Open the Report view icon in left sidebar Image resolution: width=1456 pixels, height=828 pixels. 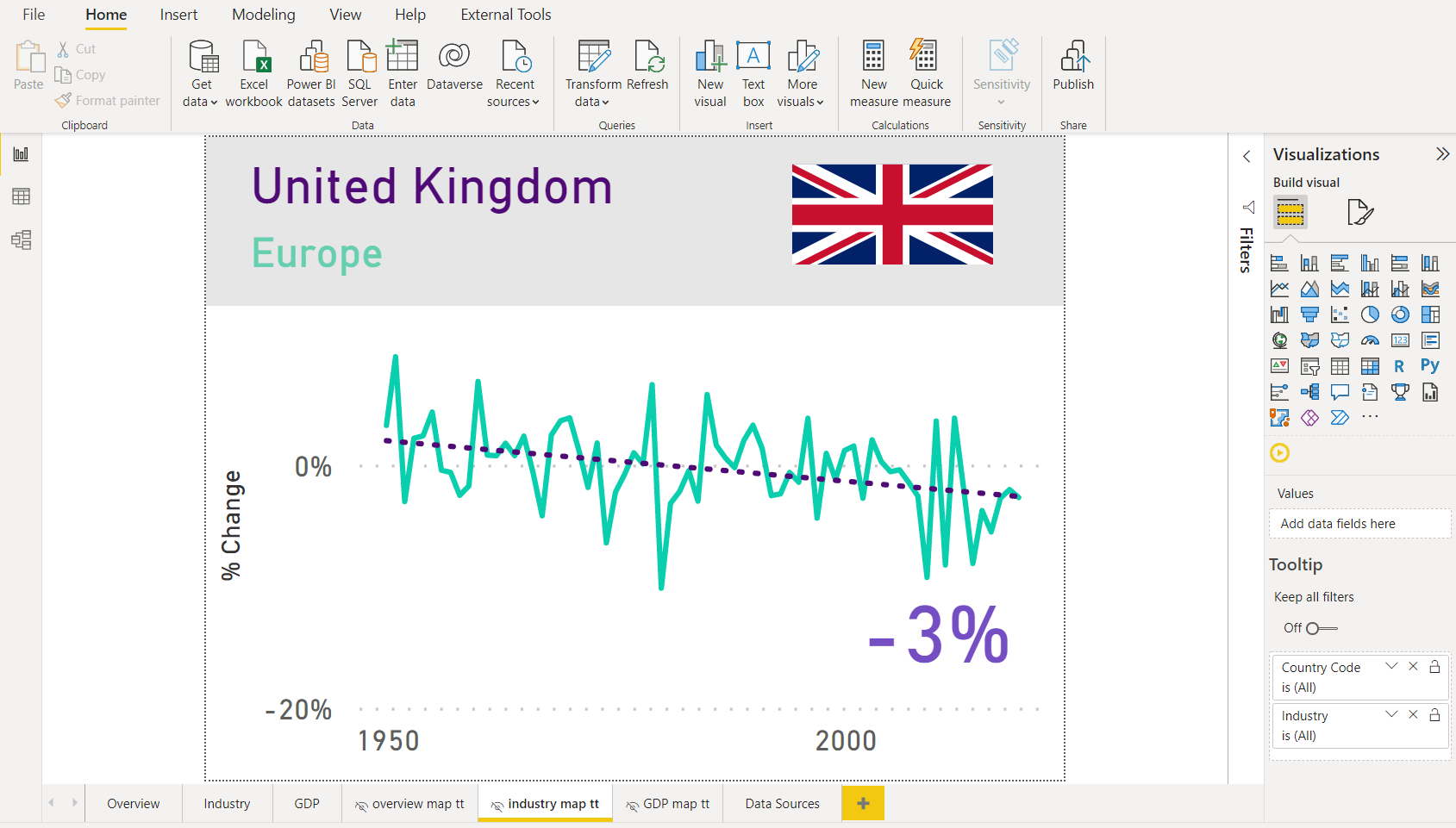(x=20, y=153)
